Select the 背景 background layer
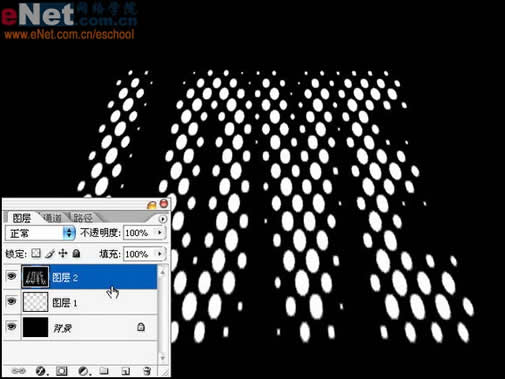Screen dimensions: 505x379 point(80,328)
